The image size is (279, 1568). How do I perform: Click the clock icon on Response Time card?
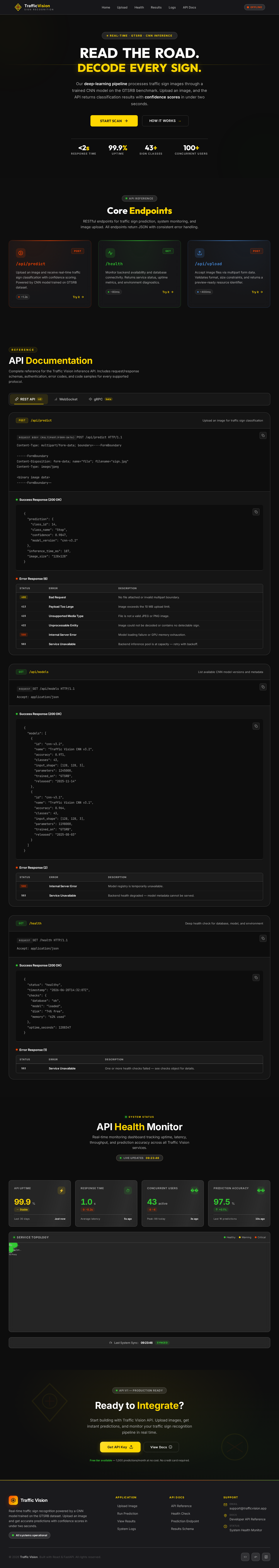[128, 1191]
